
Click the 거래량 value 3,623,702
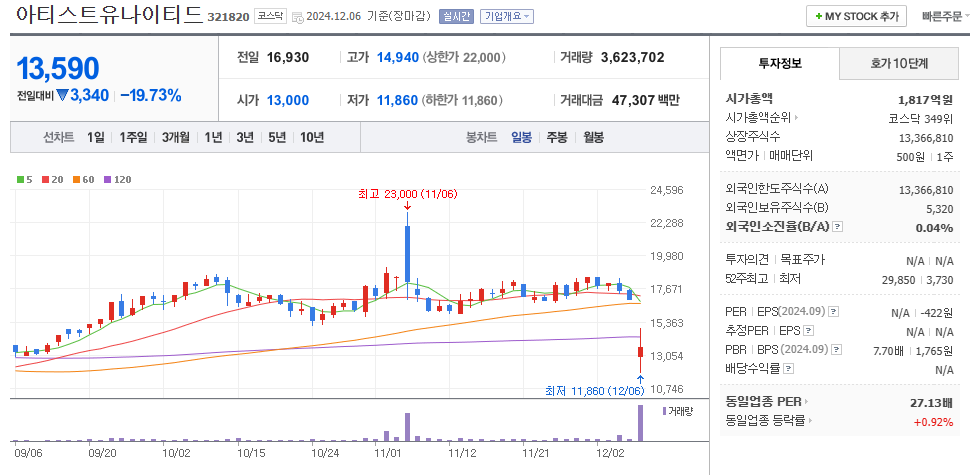click(x=632, y=58)
